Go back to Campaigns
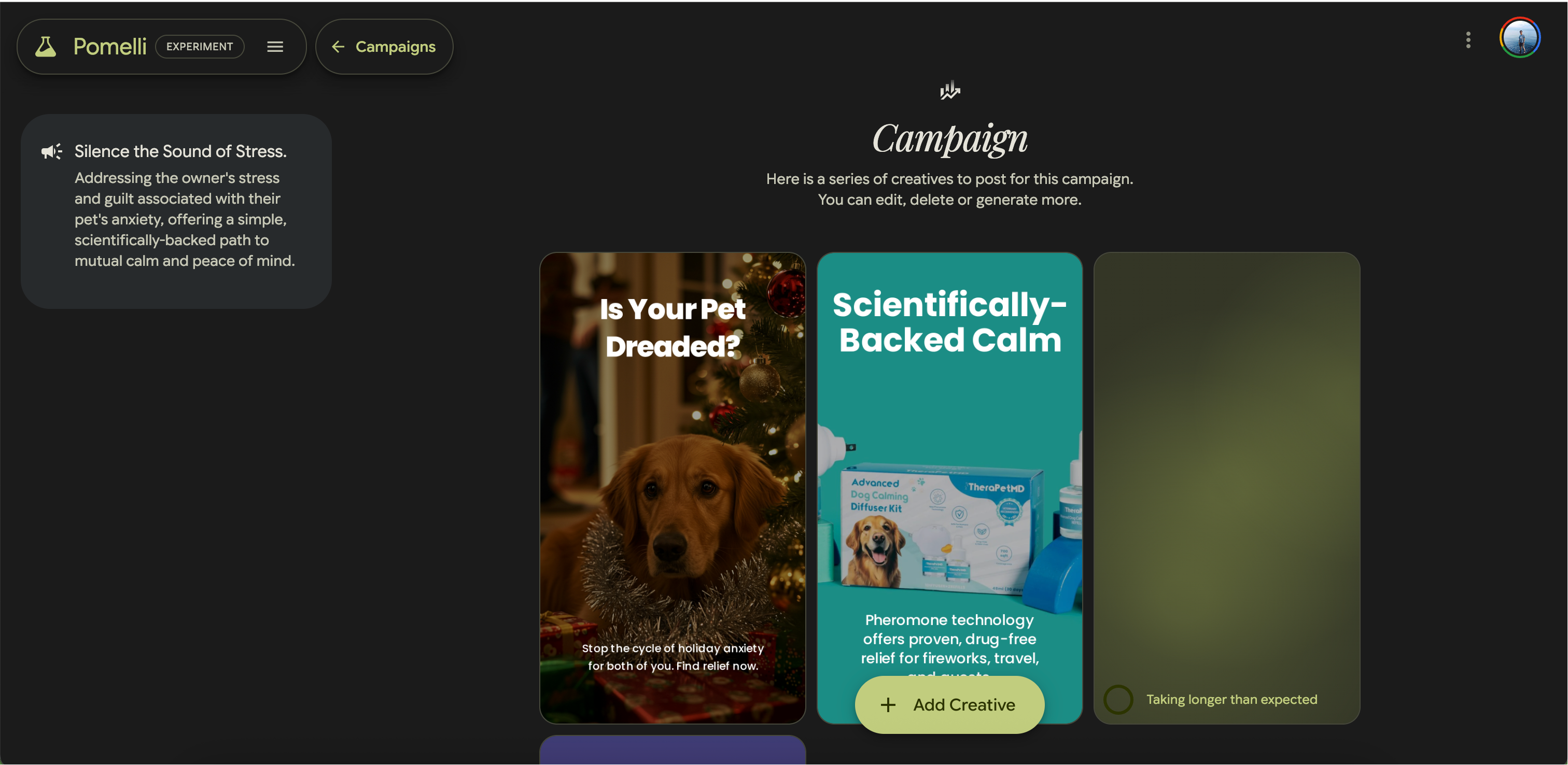 pyautogui.click(x=384, y=47)
